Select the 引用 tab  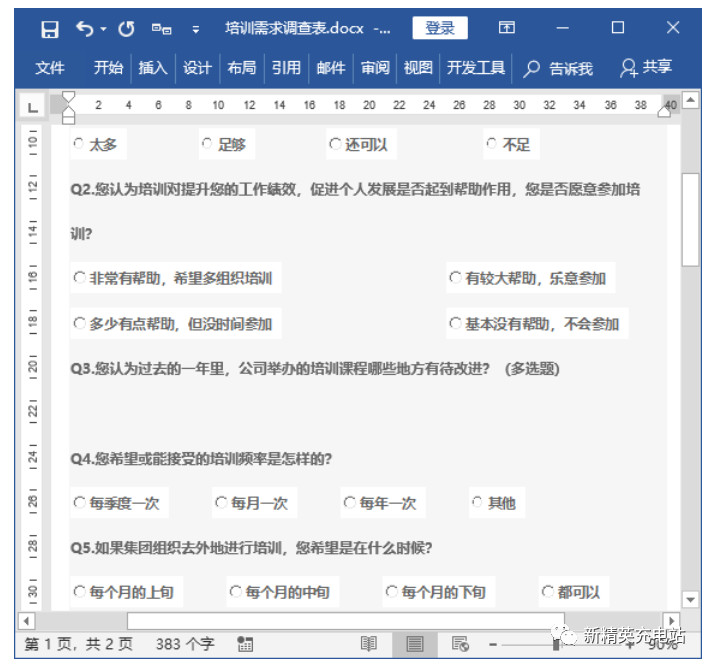pos(286,68)
